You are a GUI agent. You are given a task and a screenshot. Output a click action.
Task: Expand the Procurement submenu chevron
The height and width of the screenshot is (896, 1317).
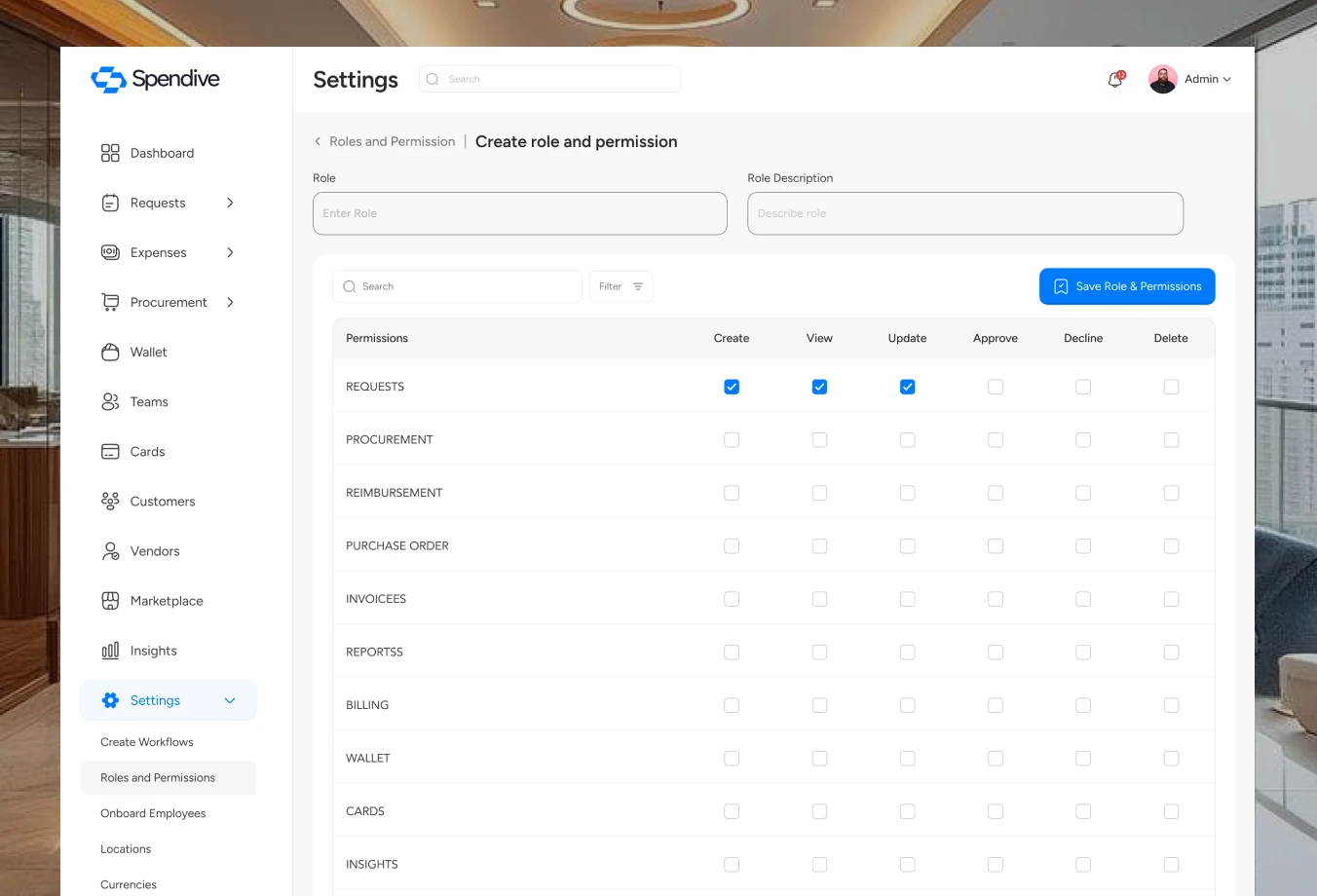pos(230,302)
